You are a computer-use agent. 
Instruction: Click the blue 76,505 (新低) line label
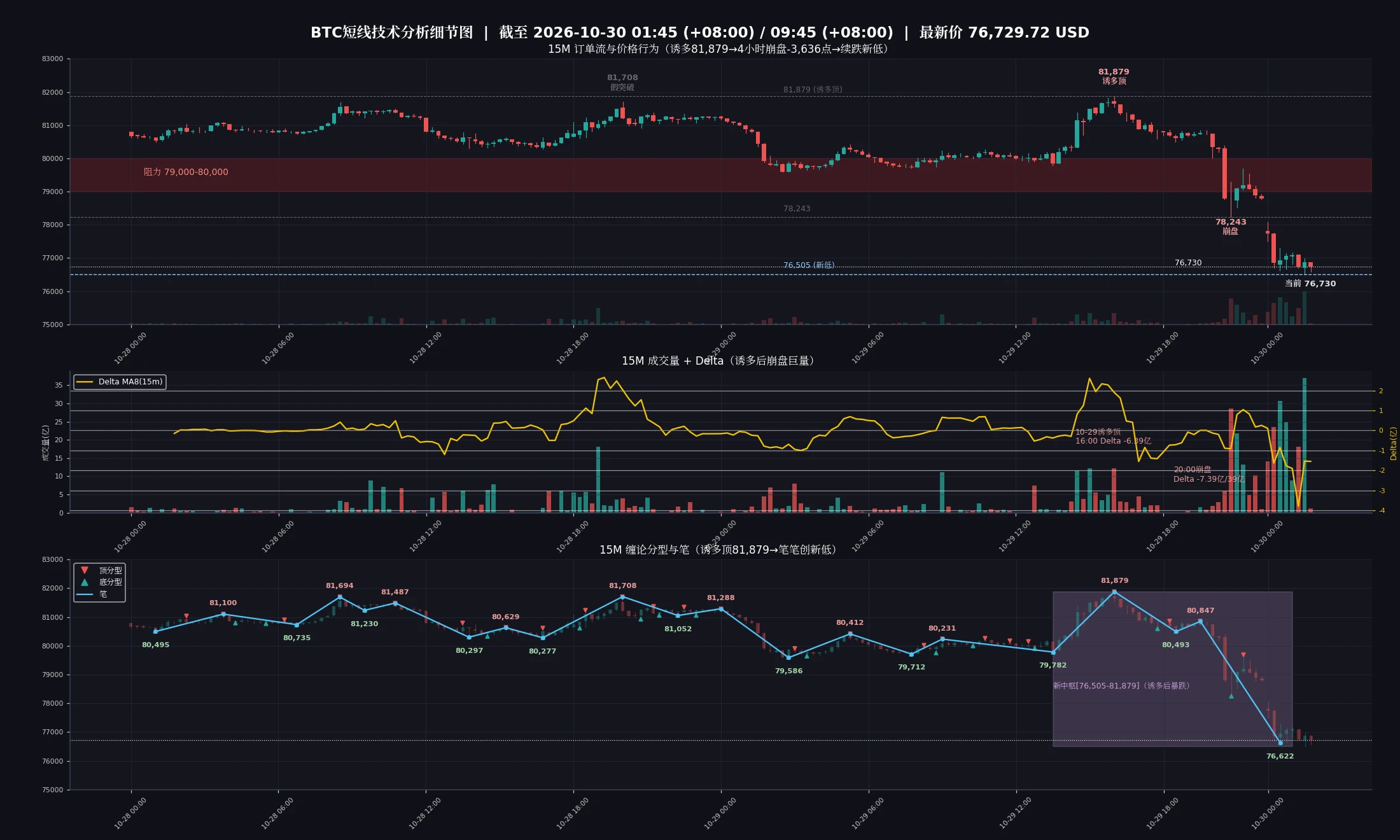click(809, 265)
